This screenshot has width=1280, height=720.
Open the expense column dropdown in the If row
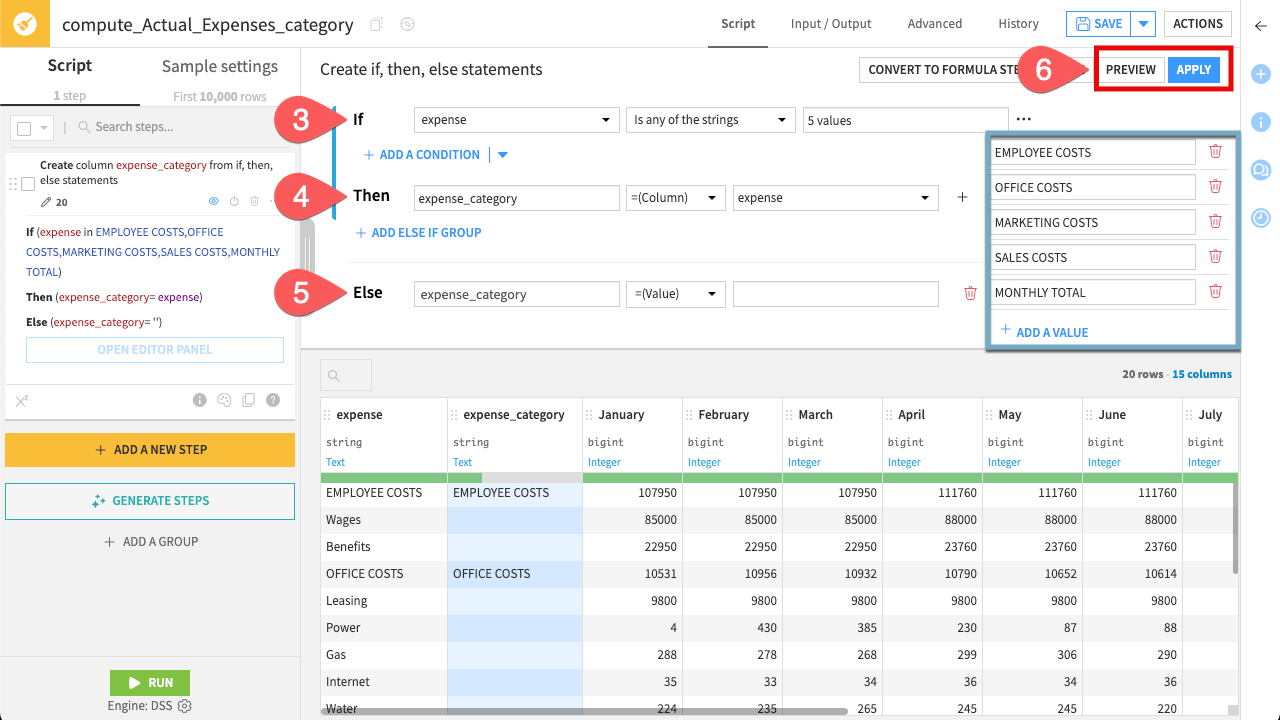point(516,119)
